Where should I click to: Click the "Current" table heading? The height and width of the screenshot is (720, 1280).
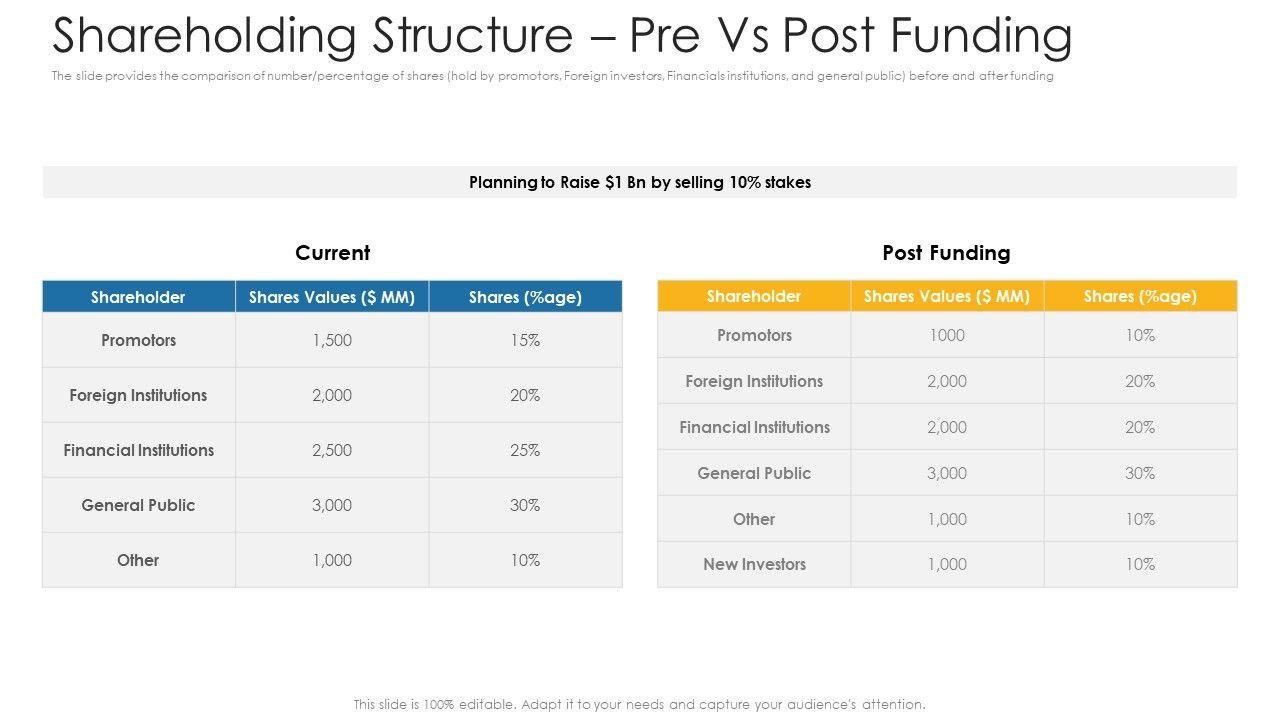[x=332, y=253]
